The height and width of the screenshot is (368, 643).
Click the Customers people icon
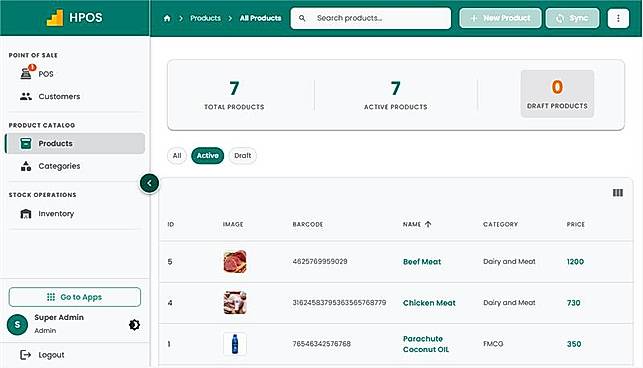coord(26,96)
